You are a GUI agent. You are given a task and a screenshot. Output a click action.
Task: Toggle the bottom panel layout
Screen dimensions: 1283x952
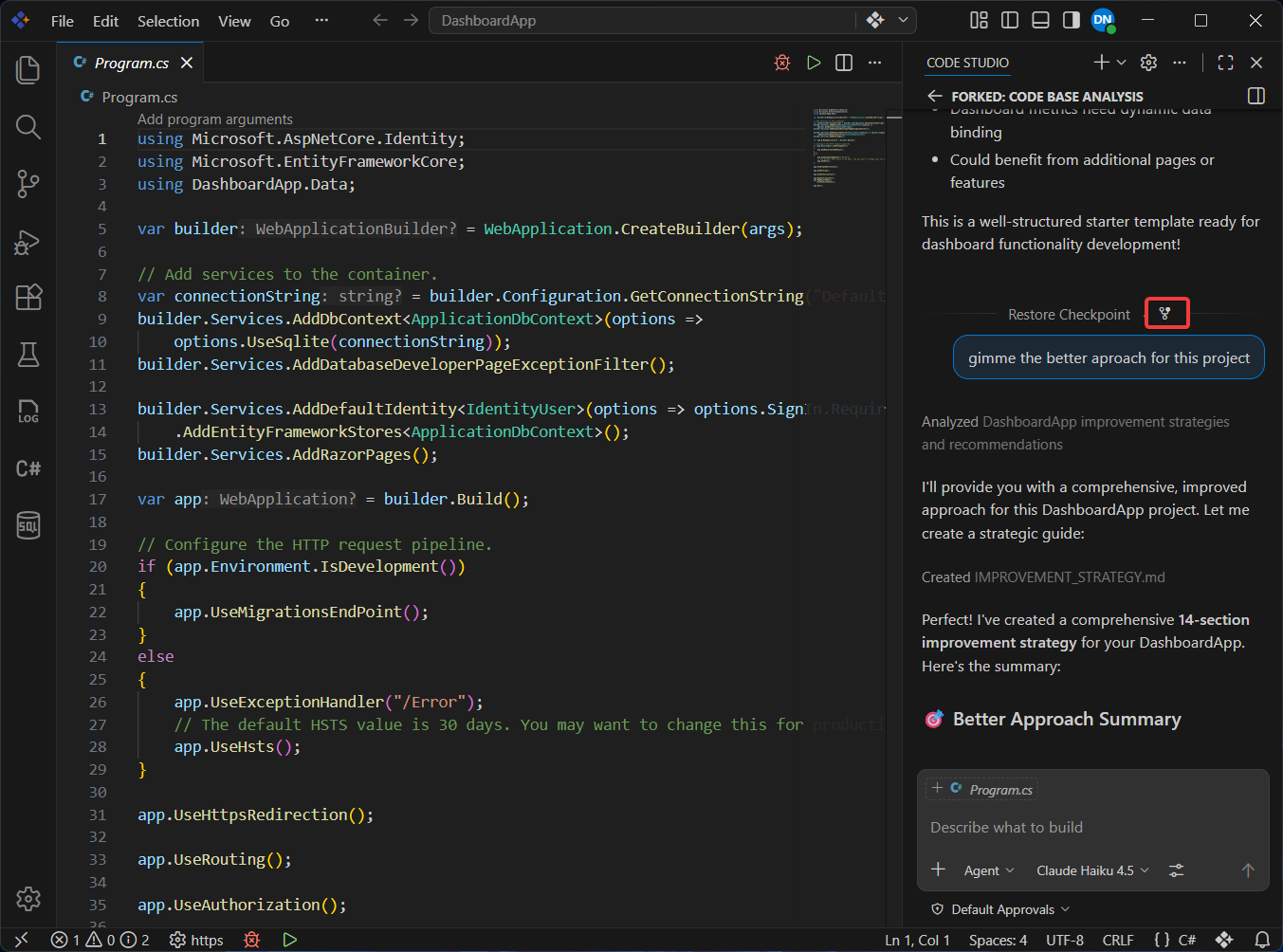tap(1040, 20)
